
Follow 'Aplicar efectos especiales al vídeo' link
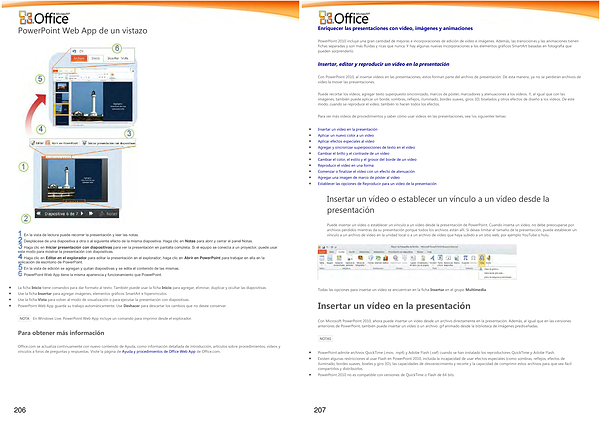click(346, 141)
